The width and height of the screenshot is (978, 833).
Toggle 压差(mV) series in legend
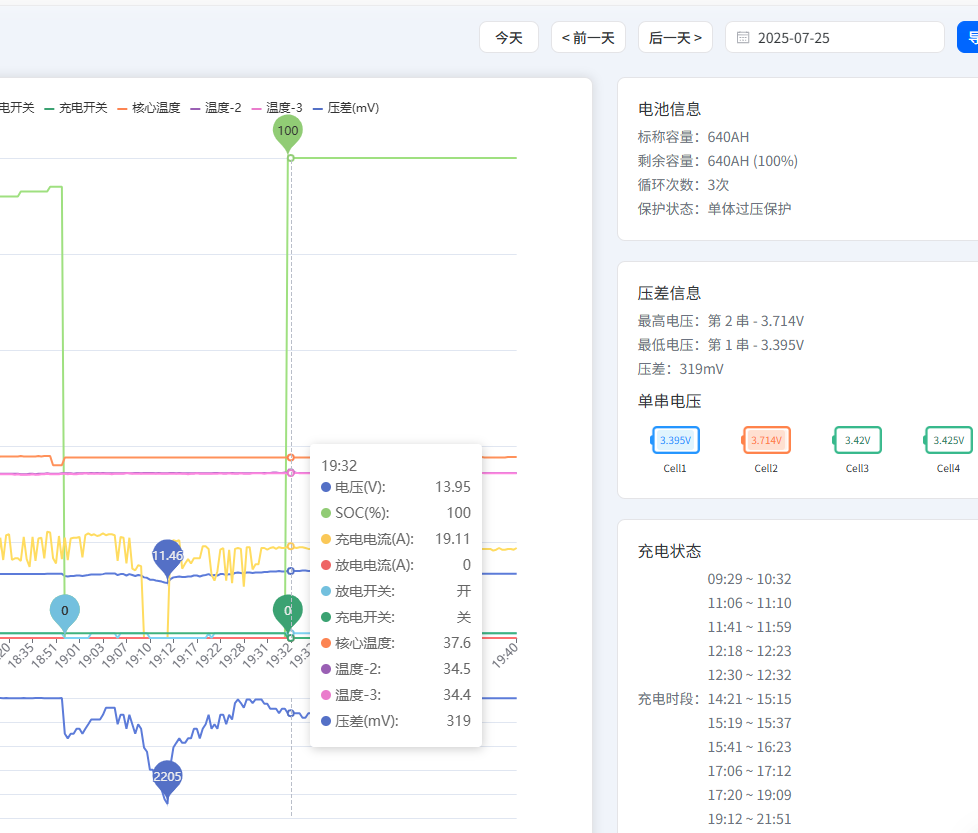(346, 108)
